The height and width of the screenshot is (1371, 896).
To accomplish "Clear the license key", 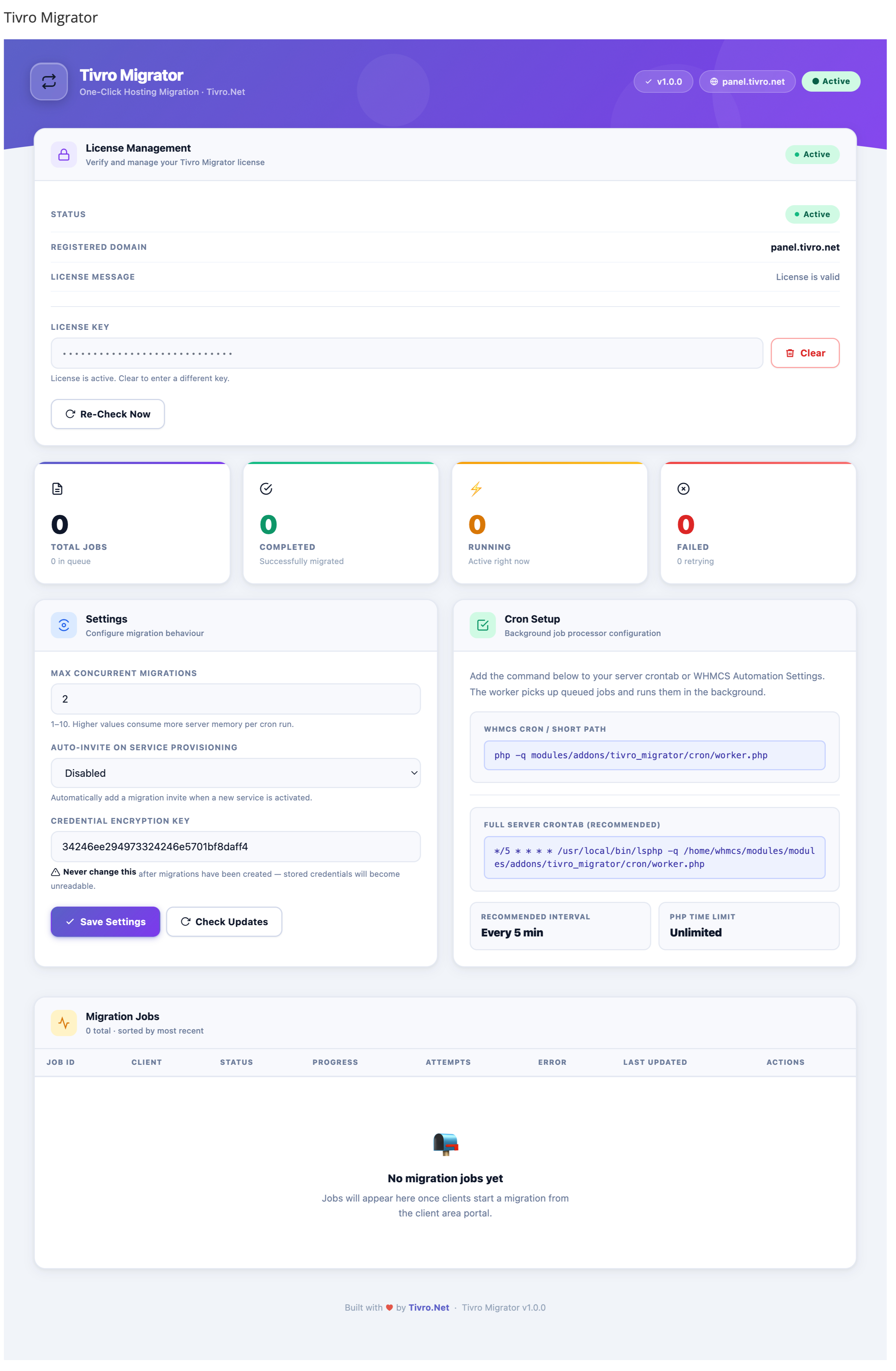I will (805, 352).
